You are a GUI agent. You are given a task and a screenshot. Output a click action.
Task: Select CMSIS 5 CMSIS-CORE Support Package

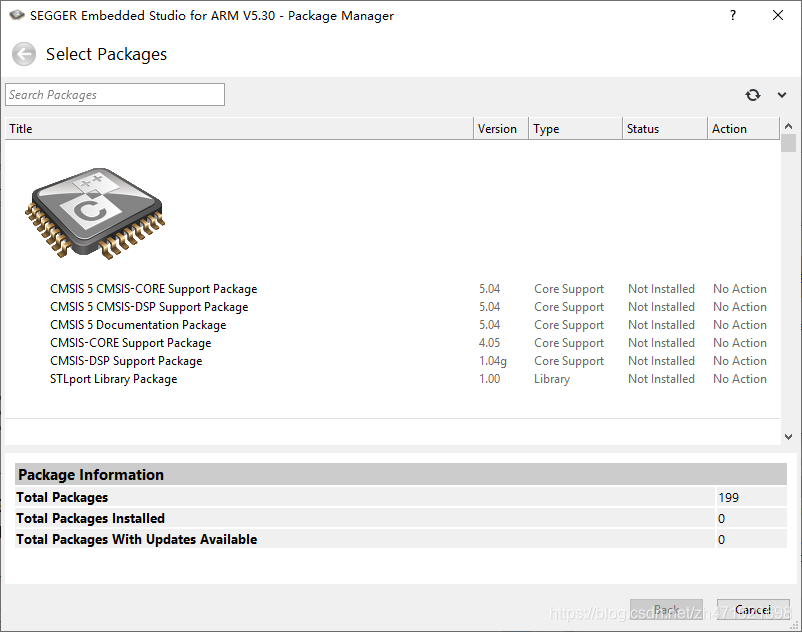[x=153, y=289]
